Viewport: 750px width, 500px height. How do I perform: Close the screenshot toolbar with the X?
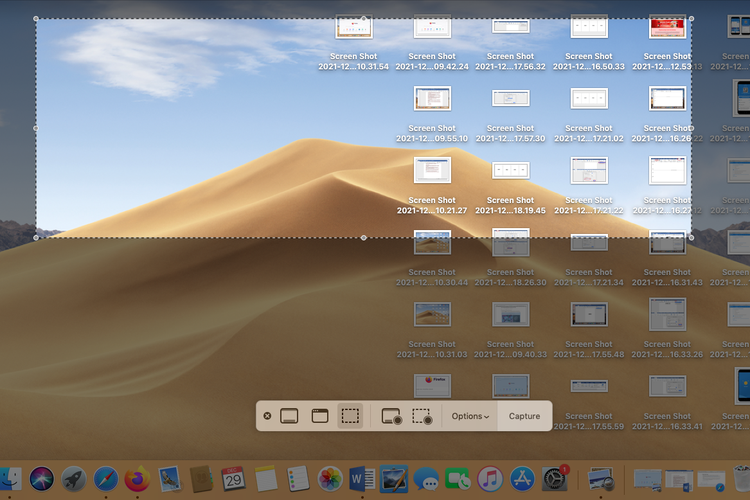(x=267, y=416)
